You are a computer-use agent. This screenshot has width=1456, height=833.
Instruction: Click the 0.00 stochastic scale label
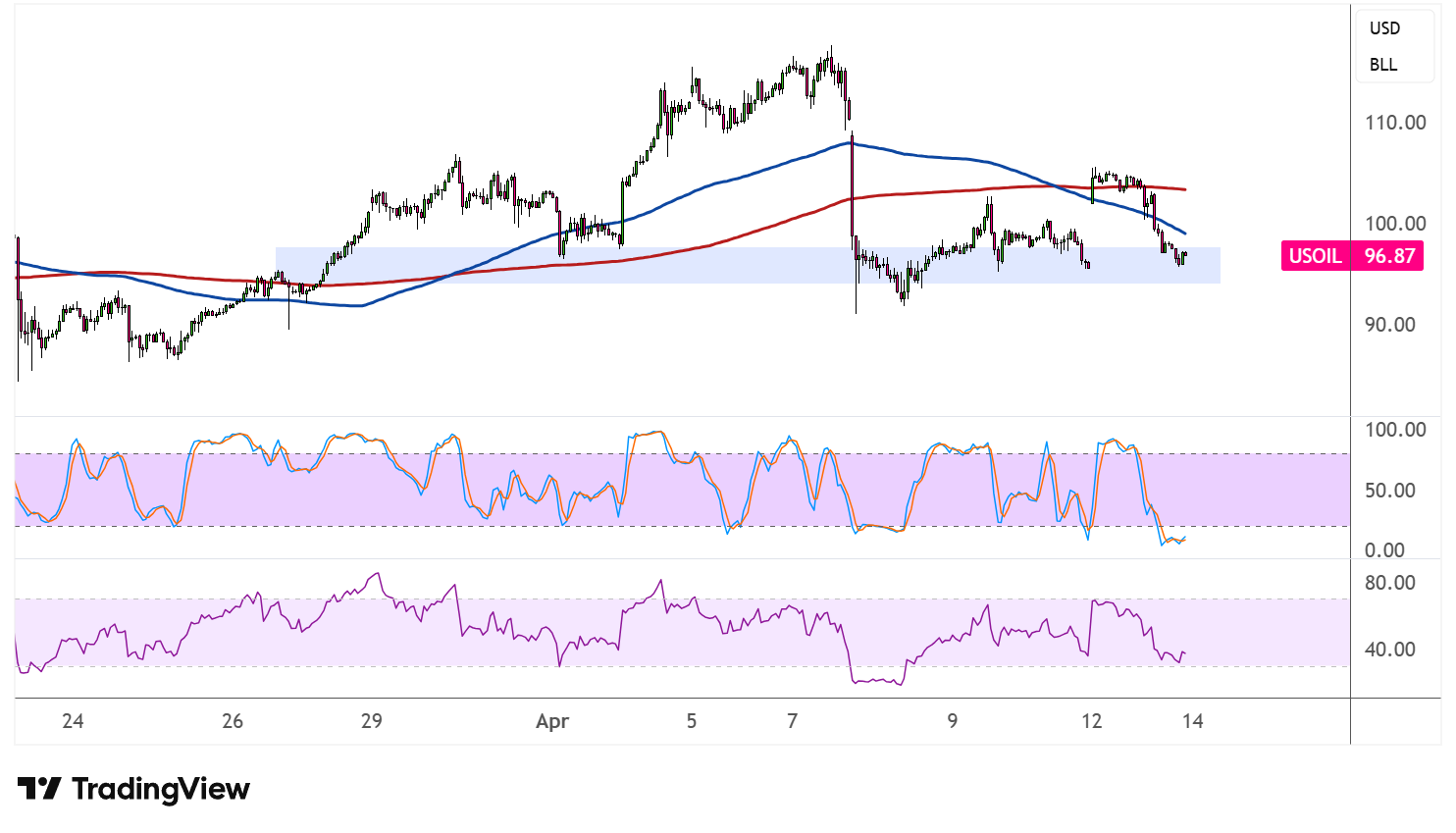(x=1384, y=550)
